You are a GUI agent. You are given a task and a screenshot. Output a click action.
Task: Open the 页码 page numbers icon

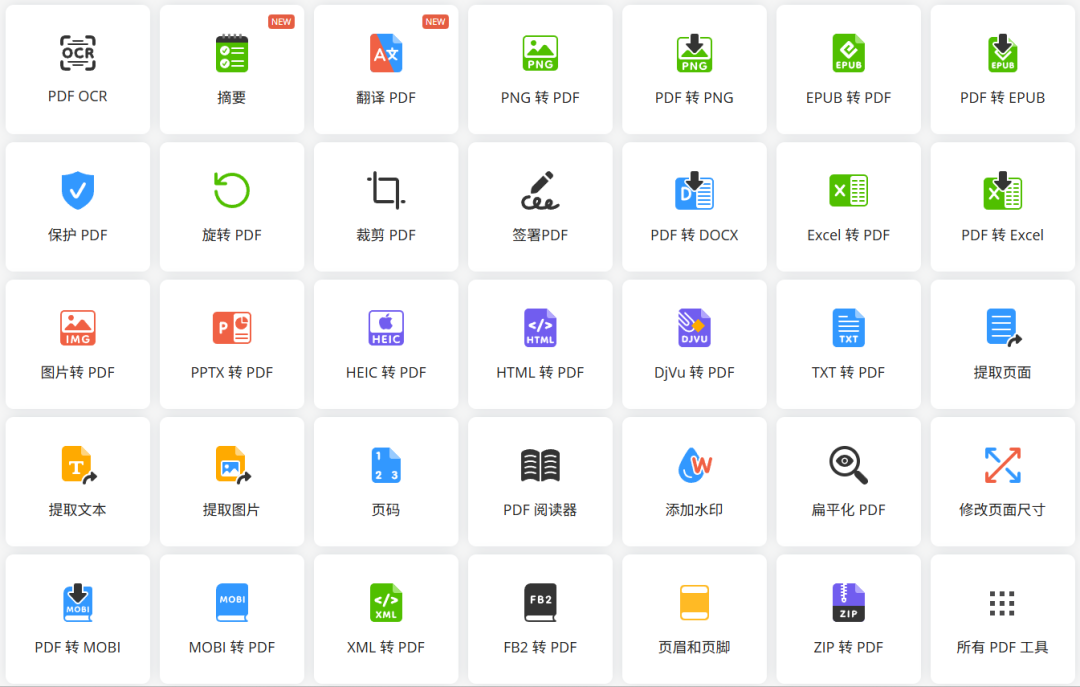[x=386, y=465]
